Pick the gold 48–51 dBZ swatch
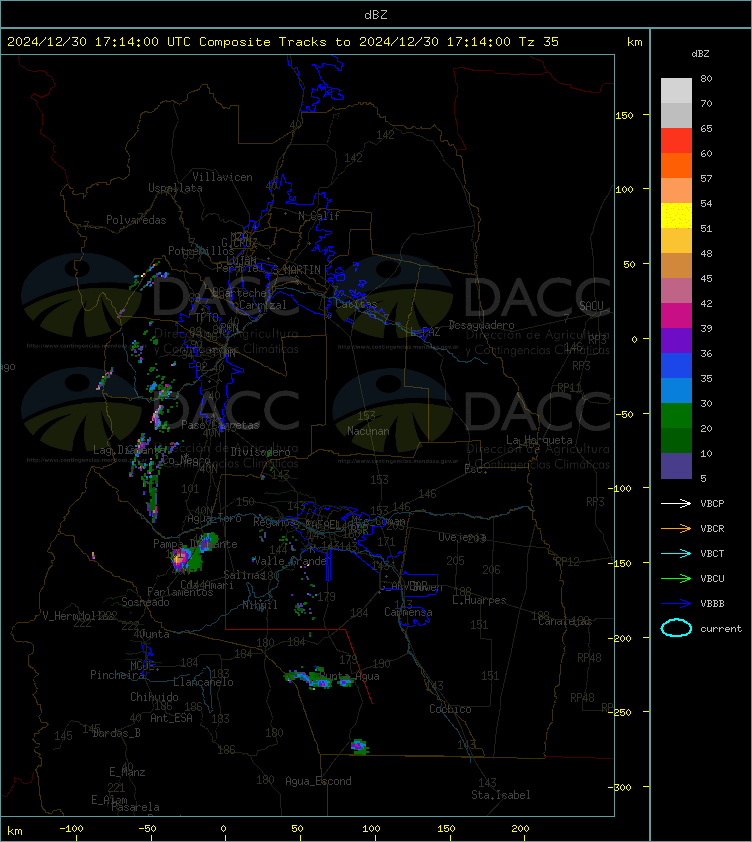The width and height of the screenshot is (752, 842). coord(676,240)
